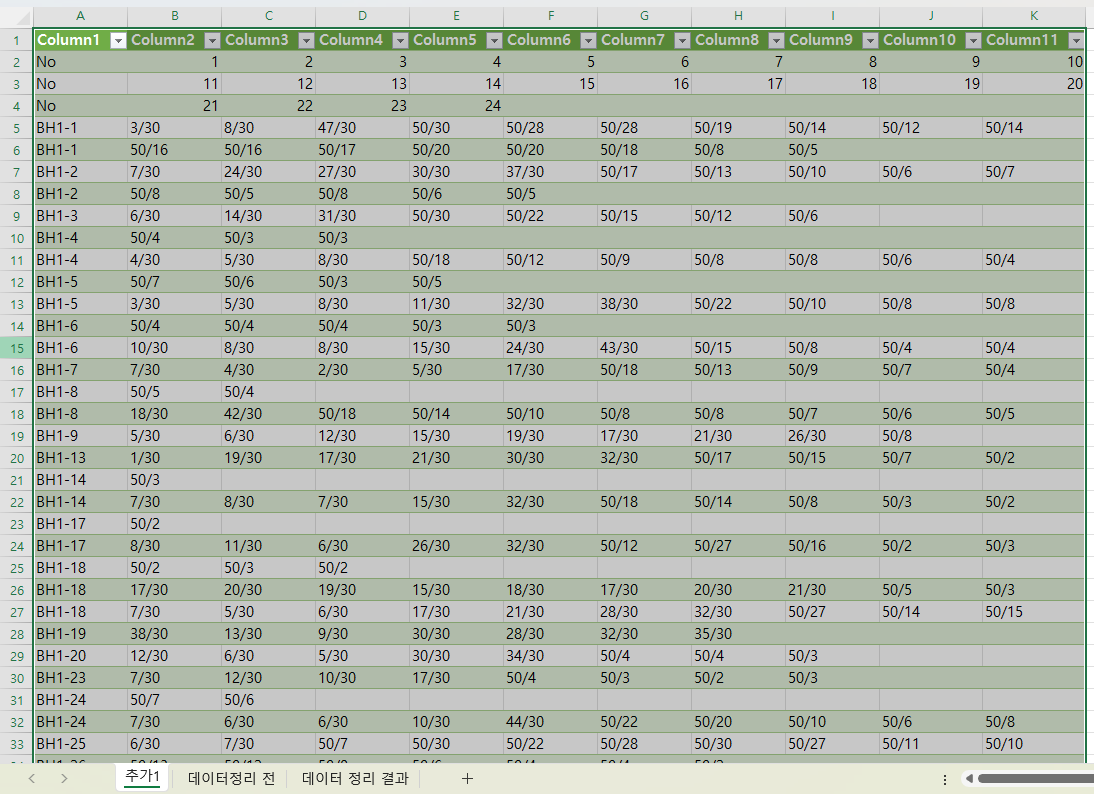Viewport: 1094px width, 794px height.
Task: Select column K header
Action: click(1034, 16)
